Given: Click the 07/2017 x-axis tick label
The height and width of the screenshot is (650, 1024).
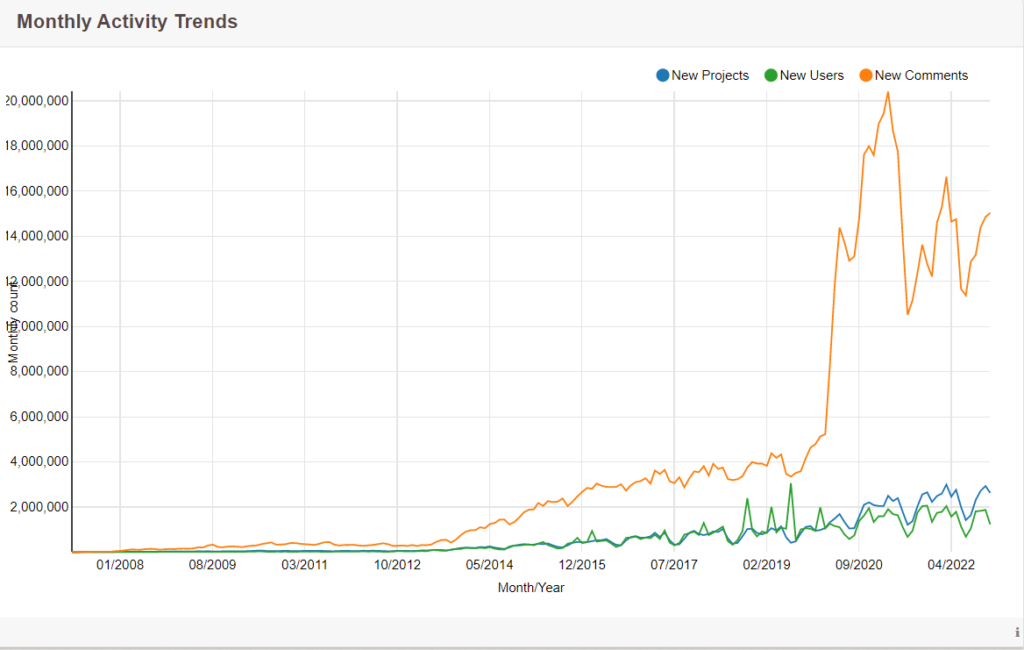Looking at the screenshot, I should (x=674, y=564).
